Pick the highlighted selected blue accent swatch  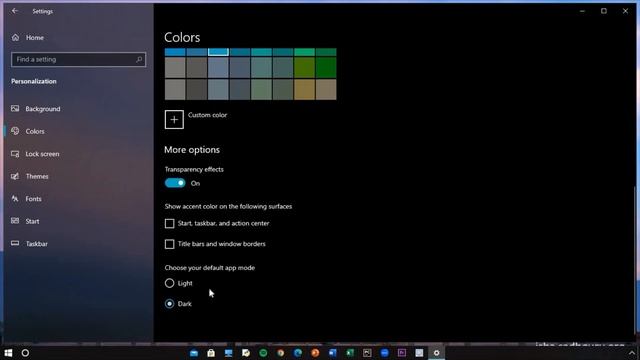tap(218, 52)
